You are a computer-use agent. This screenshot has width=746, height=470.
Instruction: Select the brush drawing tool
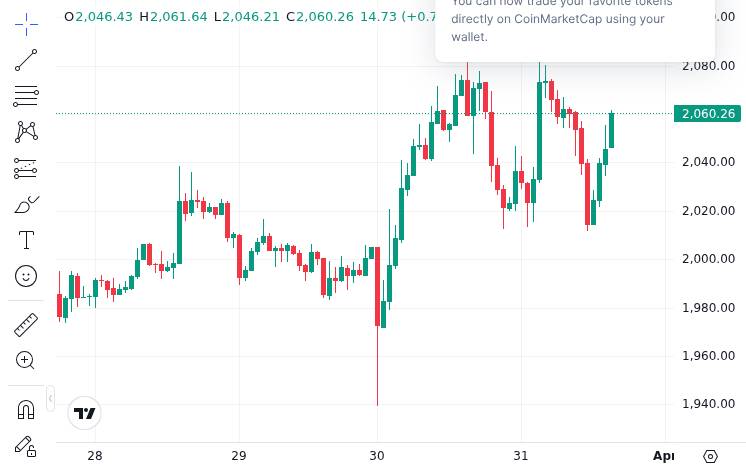click(26, 205)
